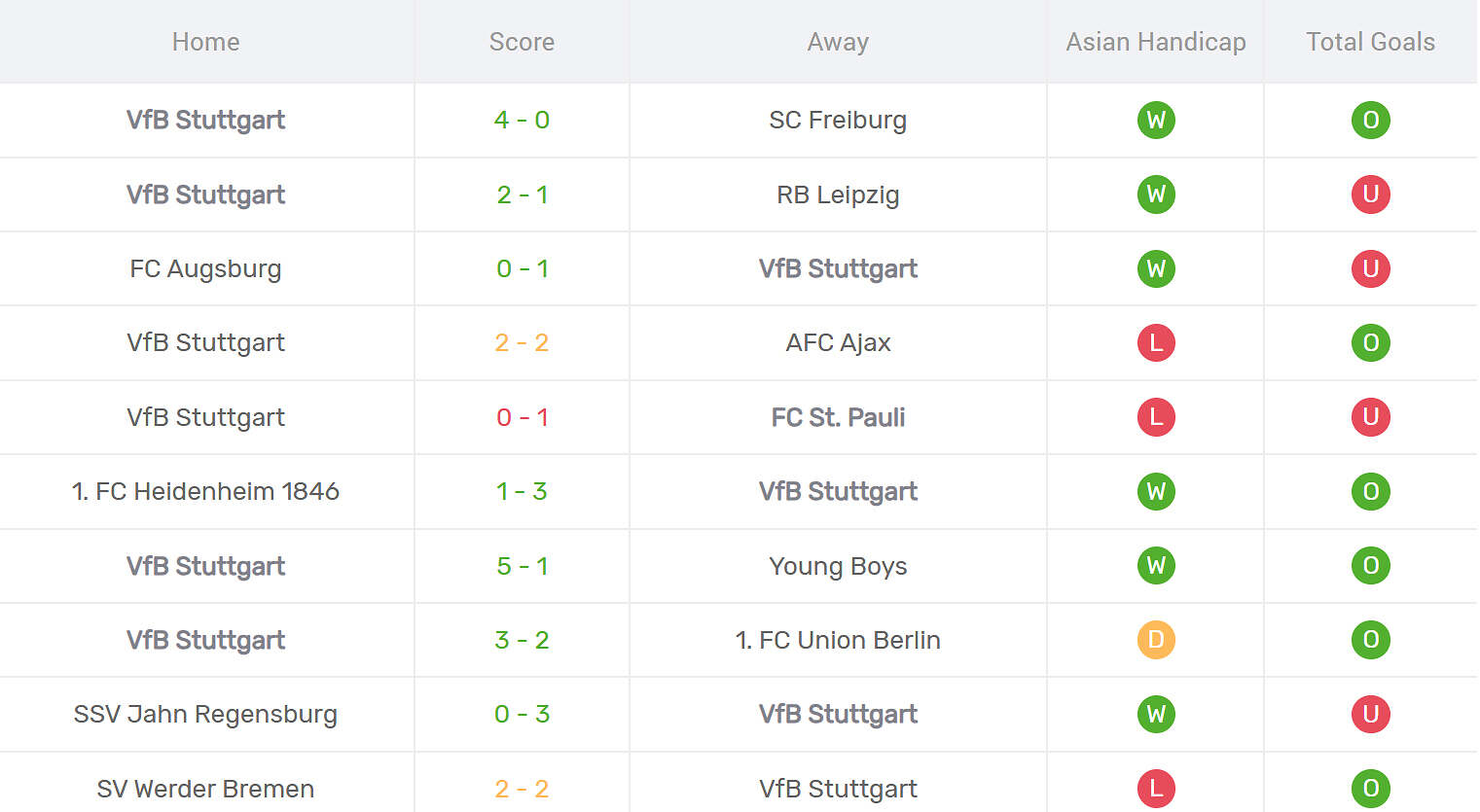Click the 0 - 1 red score versus St. Pauli
The height and width of the screenshot is (812, 1480).
coord(522,417)
